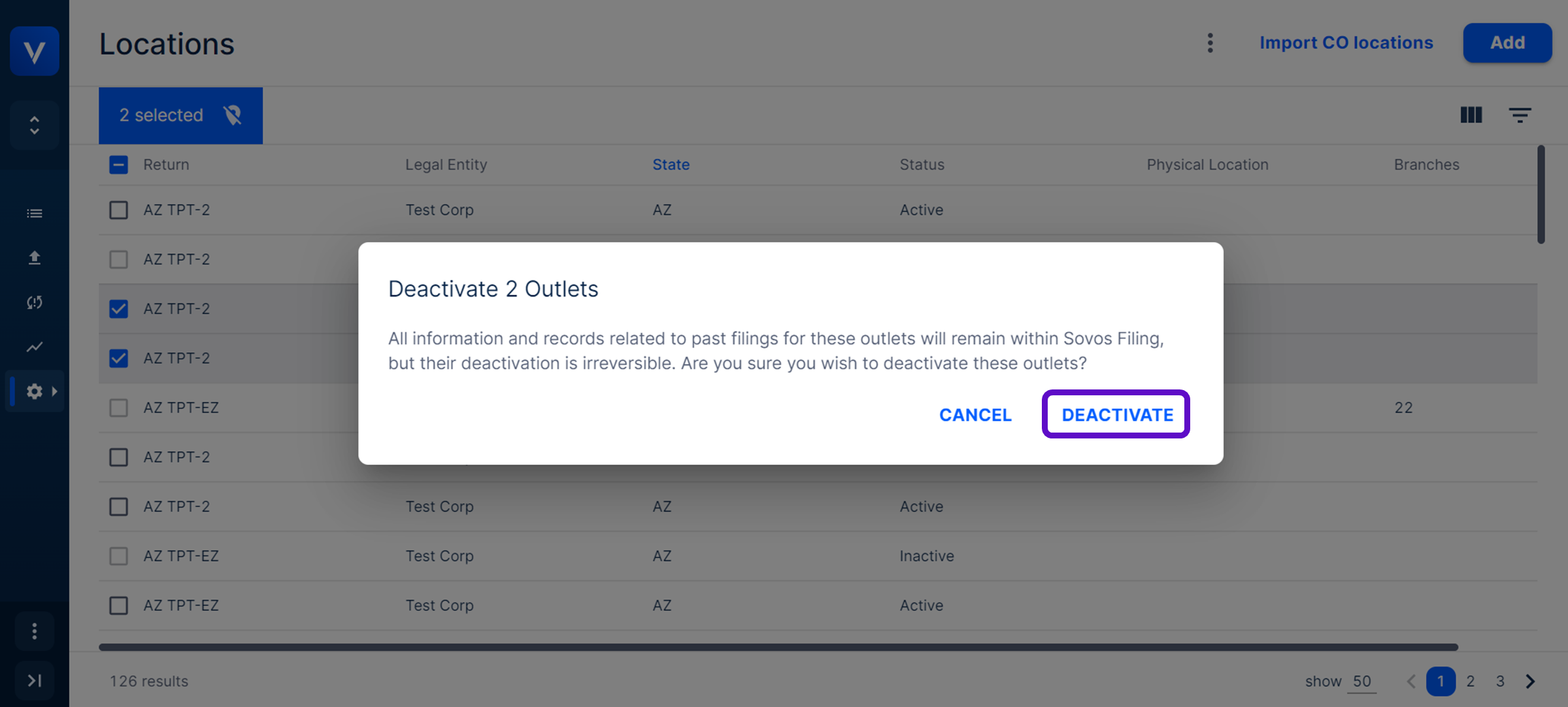
Task: Toggle the select-all header checkbox
Action: point(118,165)
